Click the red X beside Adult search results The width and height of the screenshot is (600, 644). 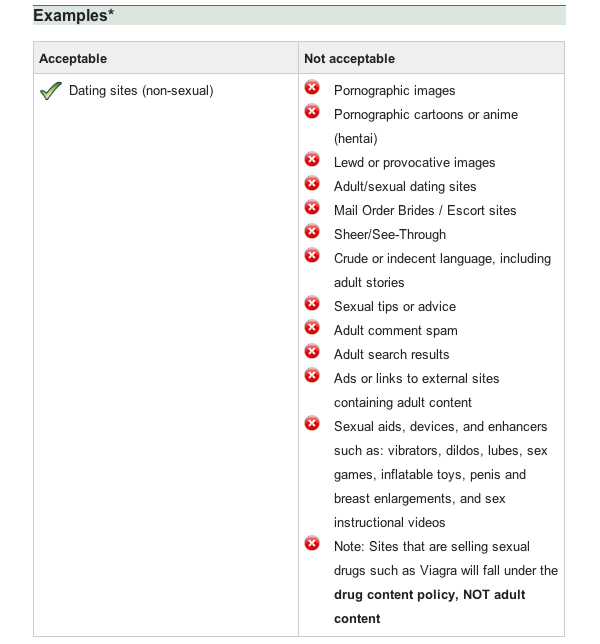point(312,351)
